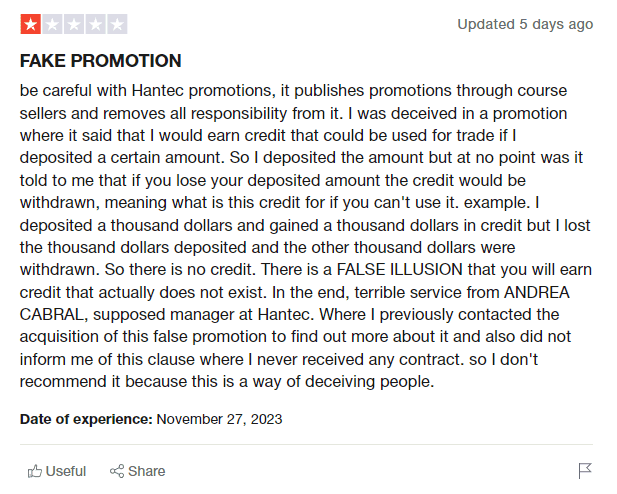Mark the review as Useful
Viewport: 617px width, 494px height.
(x=57, y=471)
